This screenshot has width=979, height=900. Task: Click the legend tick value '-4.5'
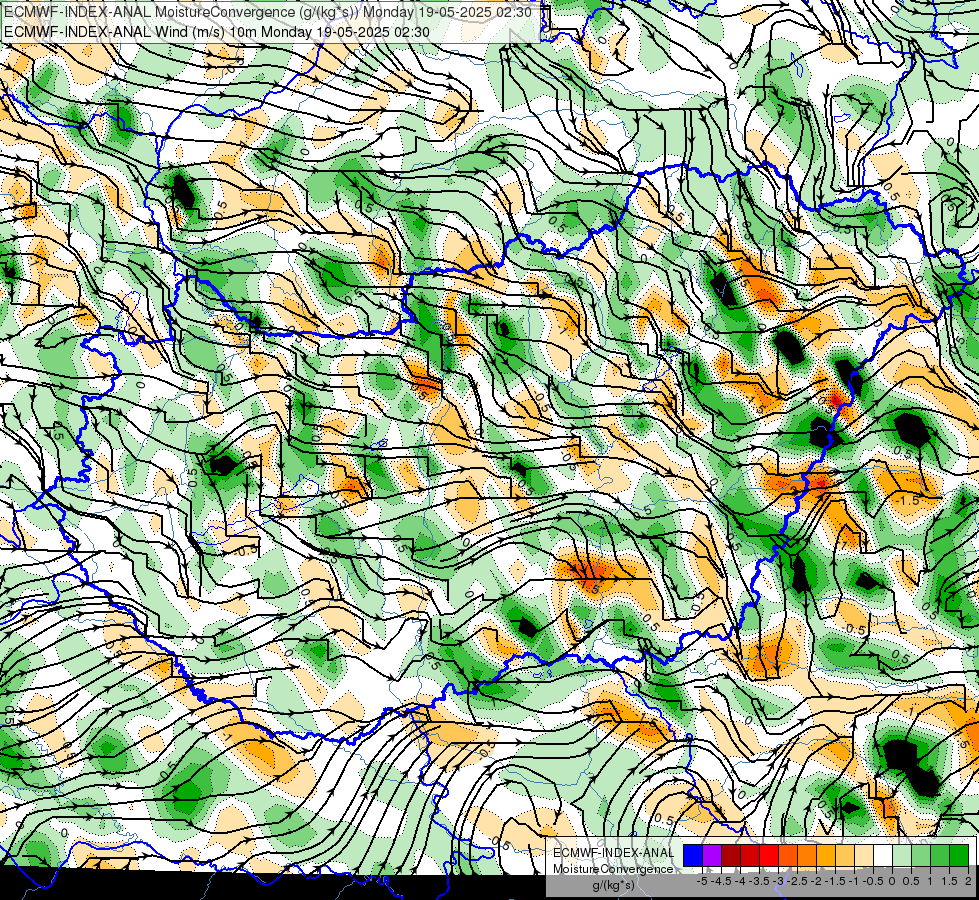click(x=722, y=881)
